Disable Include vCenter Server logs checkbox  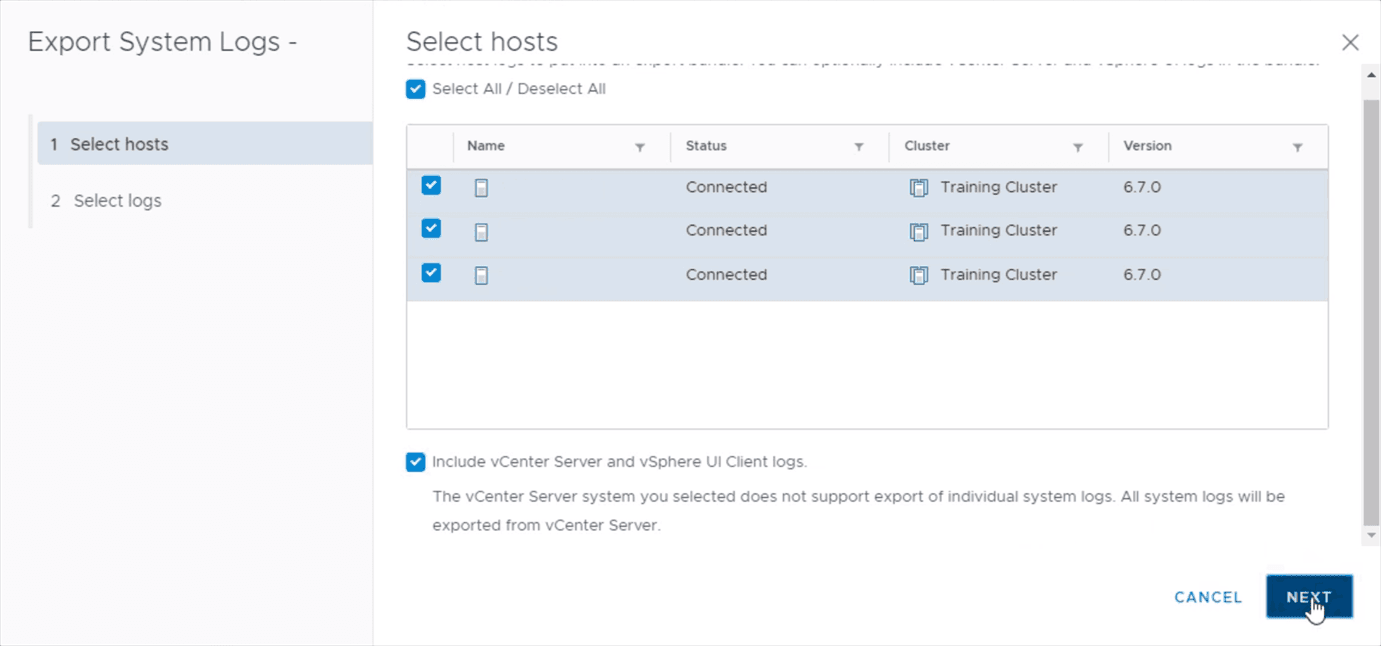[416, 462]
